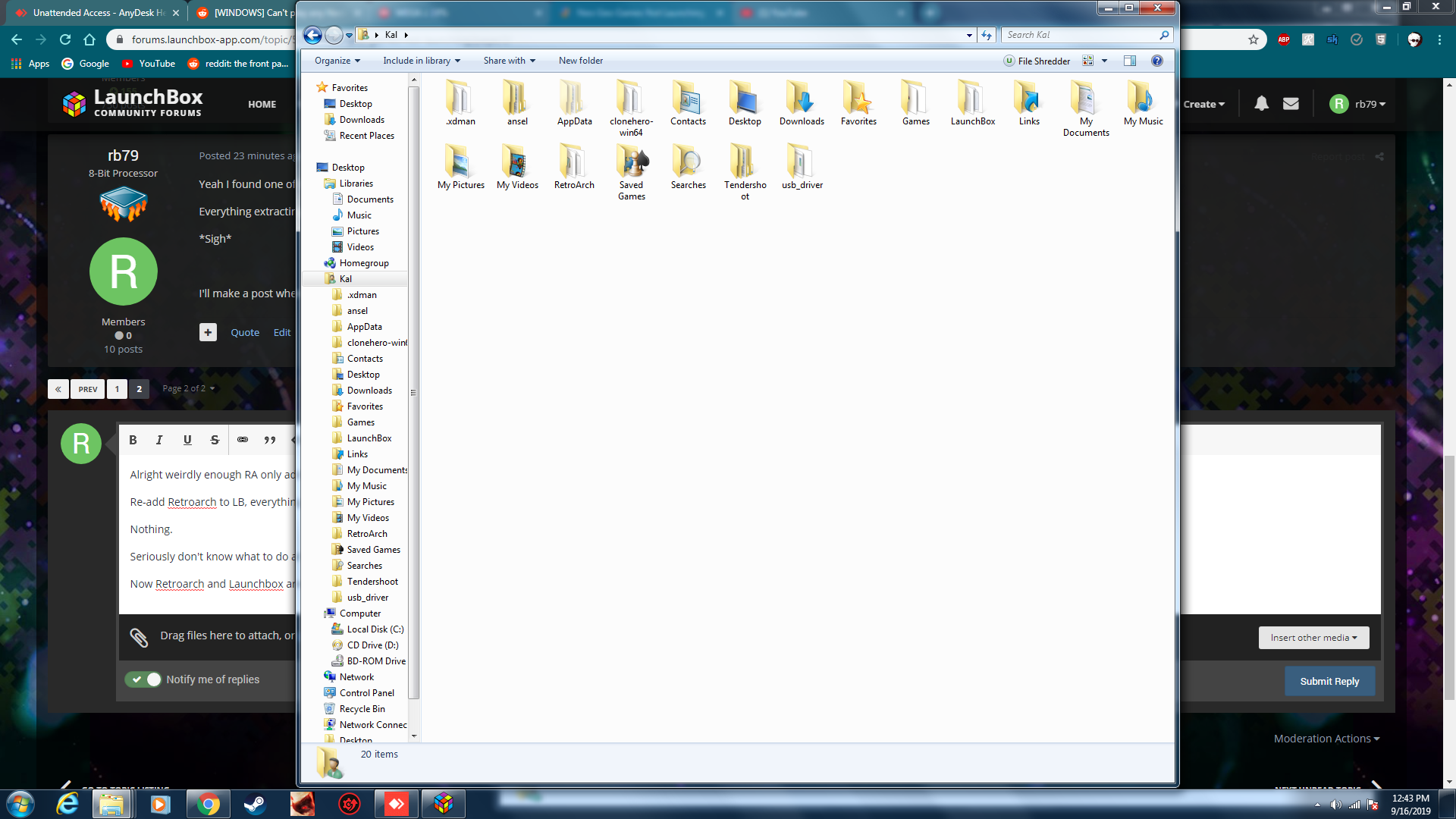Select the Games folder icon in the file list
The width and height of the screenshot is (1456, 819).
915,98
